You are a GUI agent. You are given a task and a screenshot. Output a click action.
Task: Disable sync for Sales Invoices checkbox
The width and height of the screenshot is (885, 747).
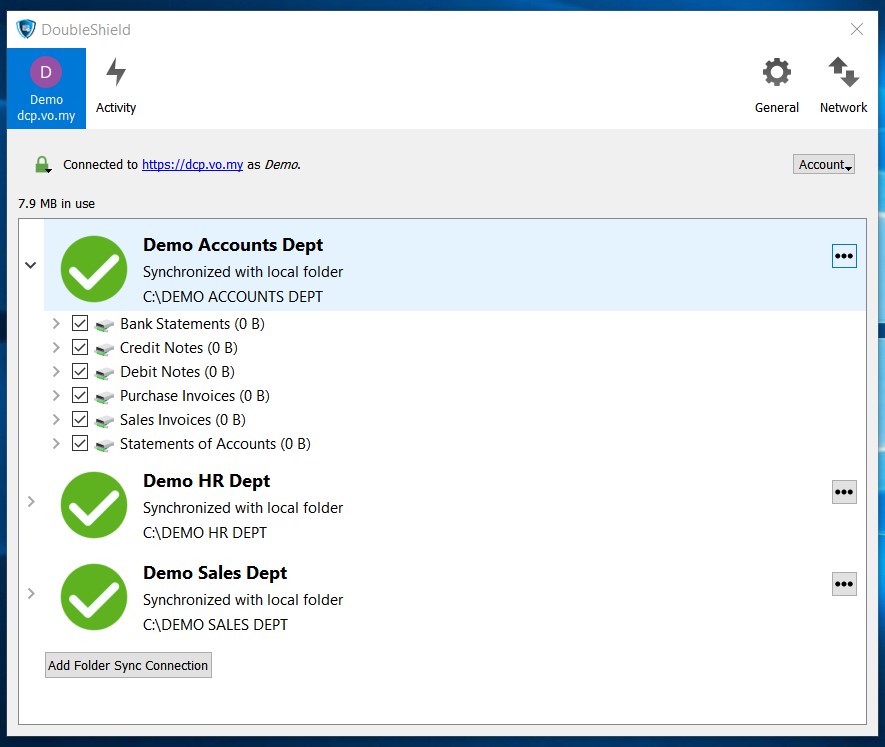click(x=81, y=420)
